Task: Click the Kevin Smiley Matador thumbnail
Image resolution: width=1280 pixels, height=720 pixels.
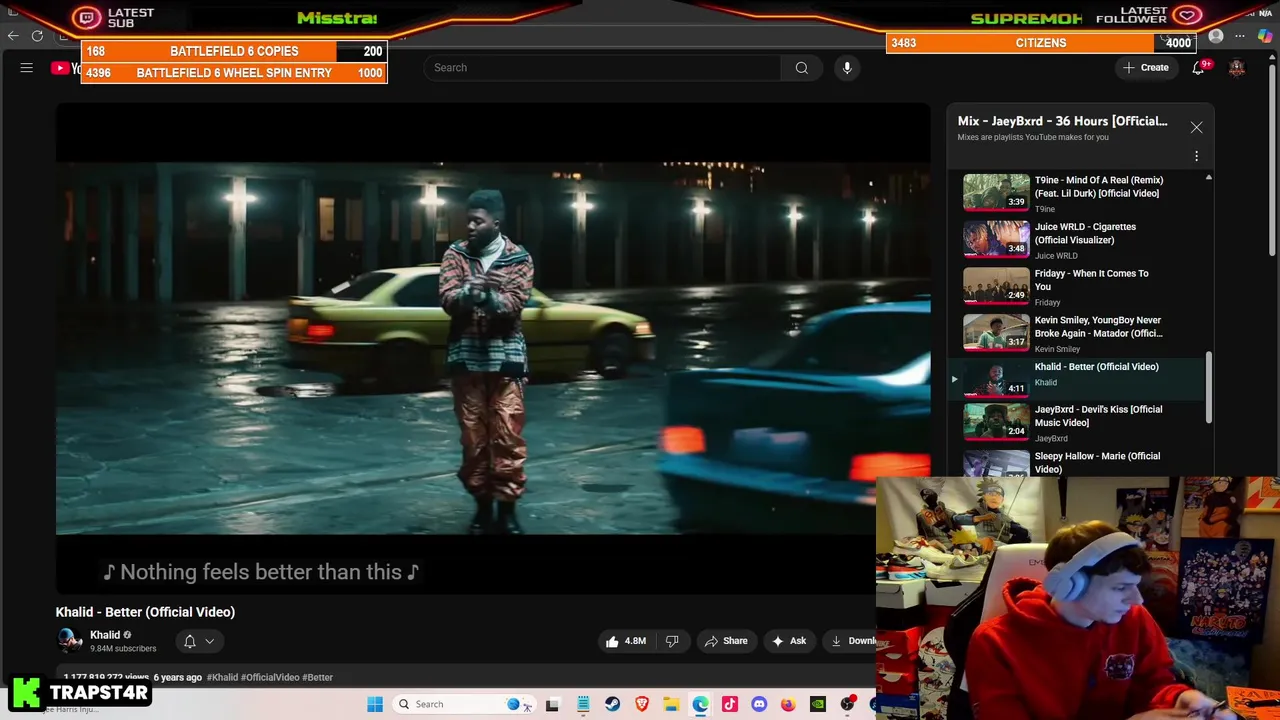Action: pos(996,333)
